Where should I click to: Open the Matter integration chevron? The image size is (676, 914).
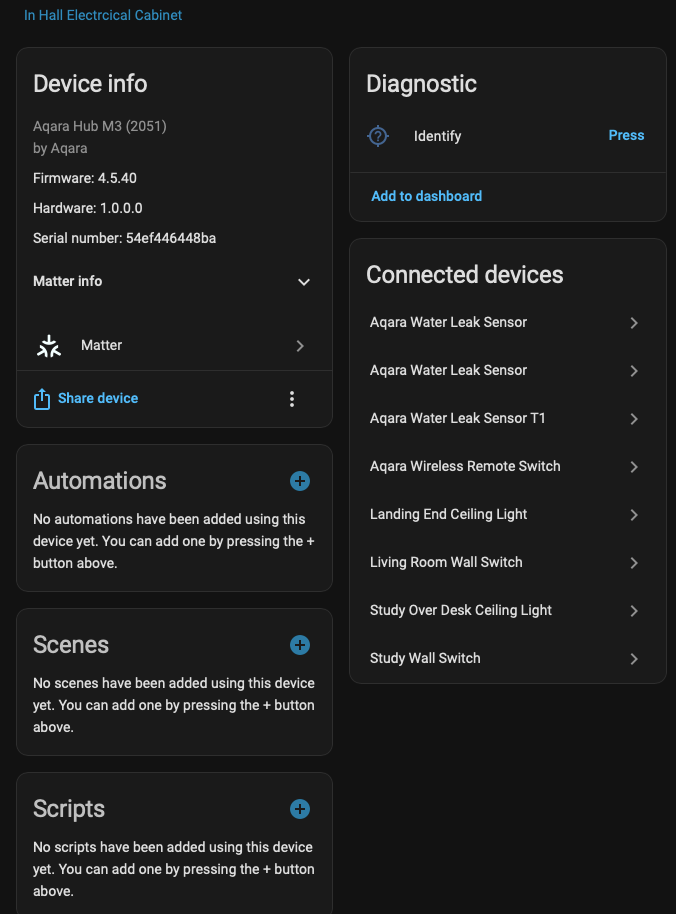[300, 346]
